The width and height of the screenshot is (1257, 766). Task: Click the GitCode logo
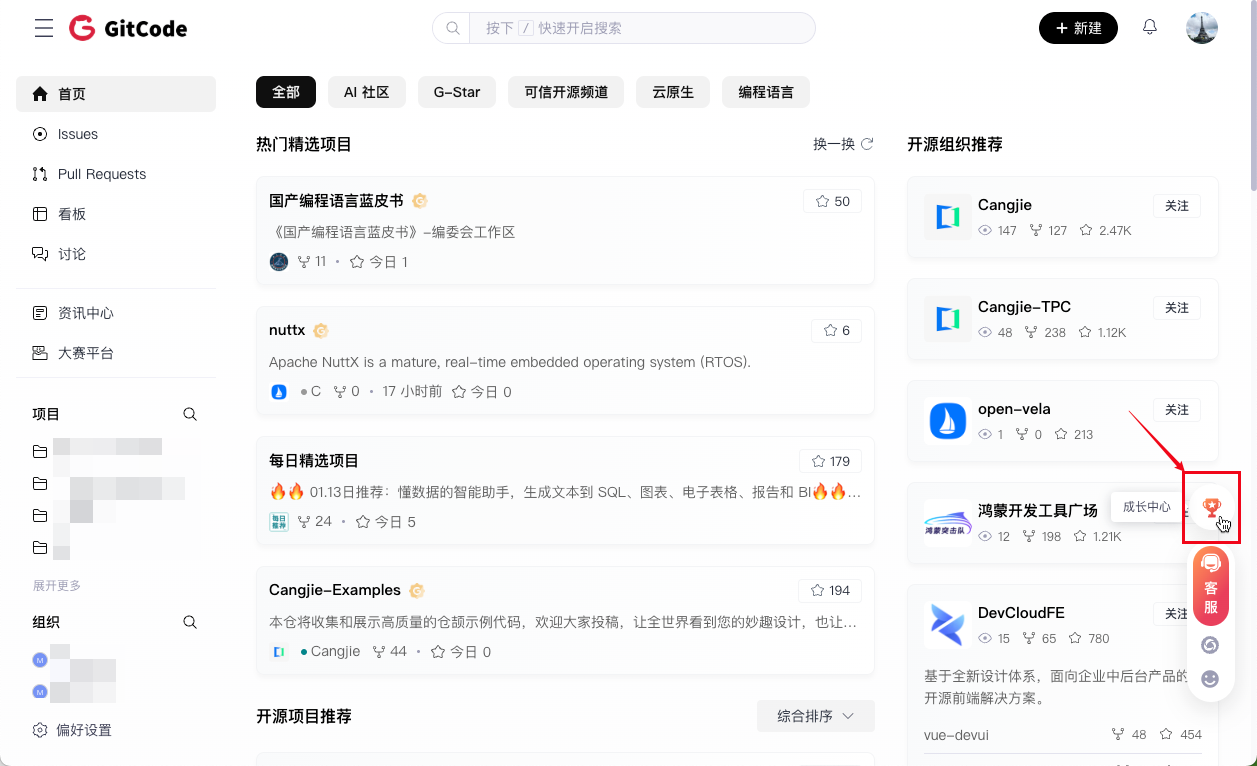pos(128,28)
